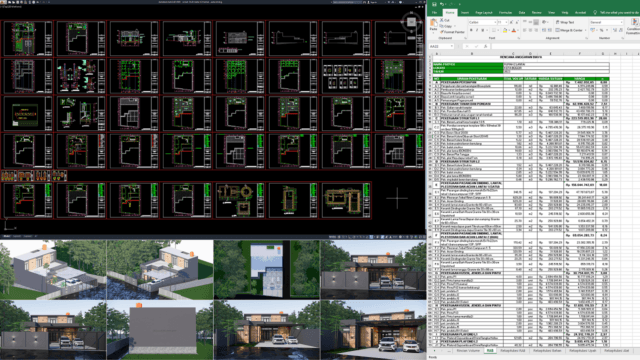Open the Calibri font name dropdown
Viewport: 640px width, 360px height.
[x=495, y=22]
